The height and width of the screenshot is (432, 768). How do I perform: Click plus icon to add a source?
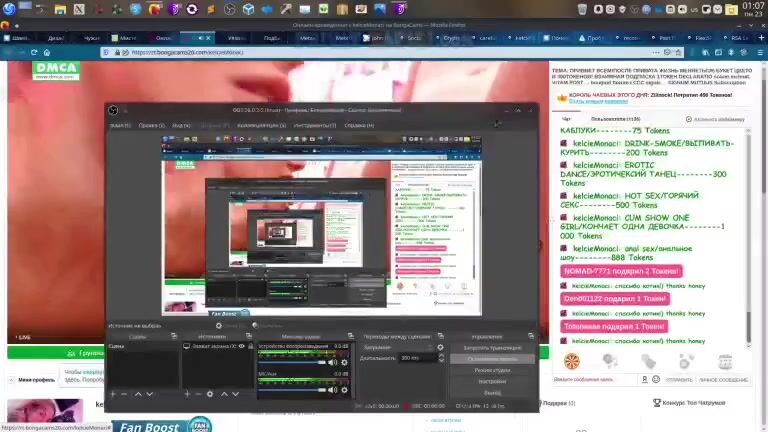pyautogui.click(x=187, y=394)
